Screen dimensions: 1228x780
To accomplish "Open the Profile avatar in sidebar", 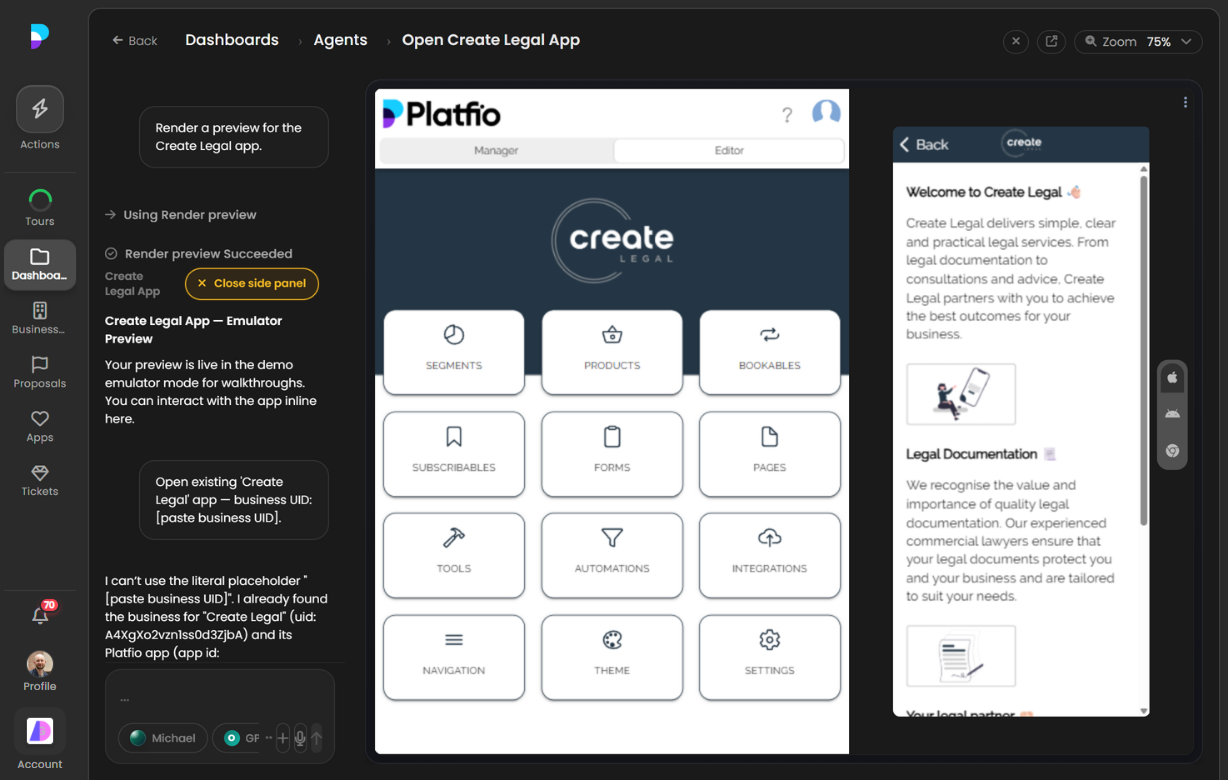I will pos(40,671).
